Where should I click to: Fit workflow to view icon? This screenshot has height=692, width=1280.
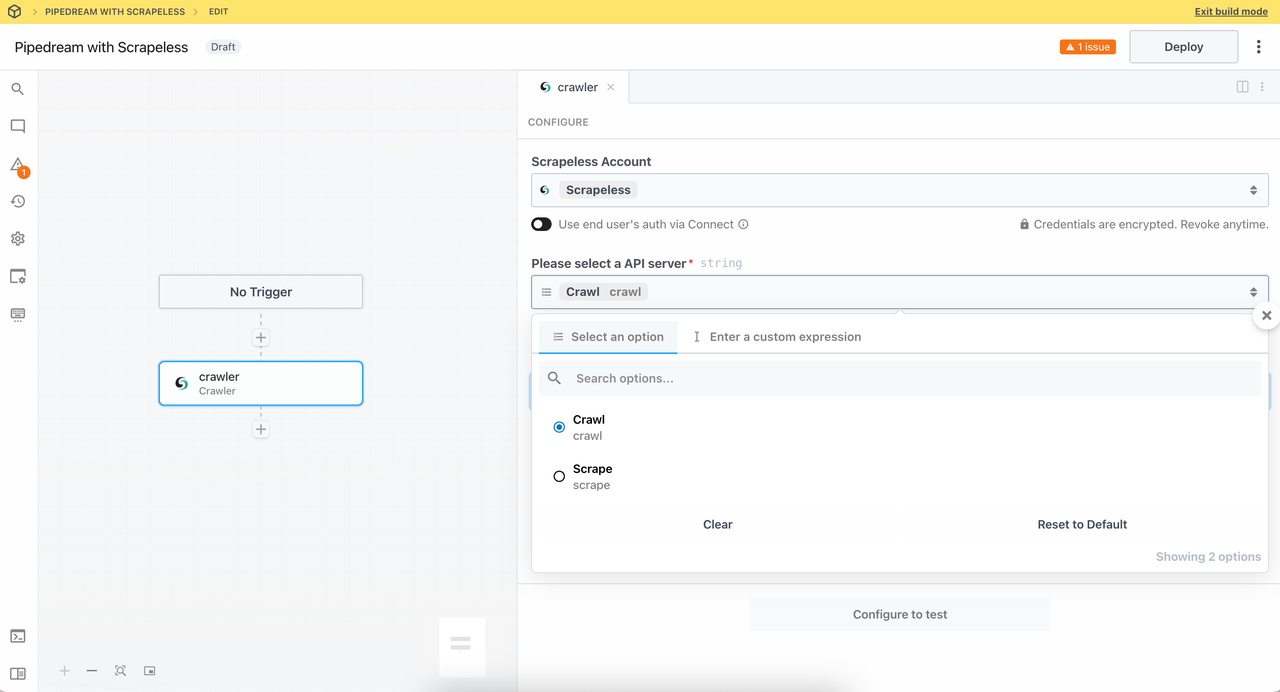coord(120,671)
